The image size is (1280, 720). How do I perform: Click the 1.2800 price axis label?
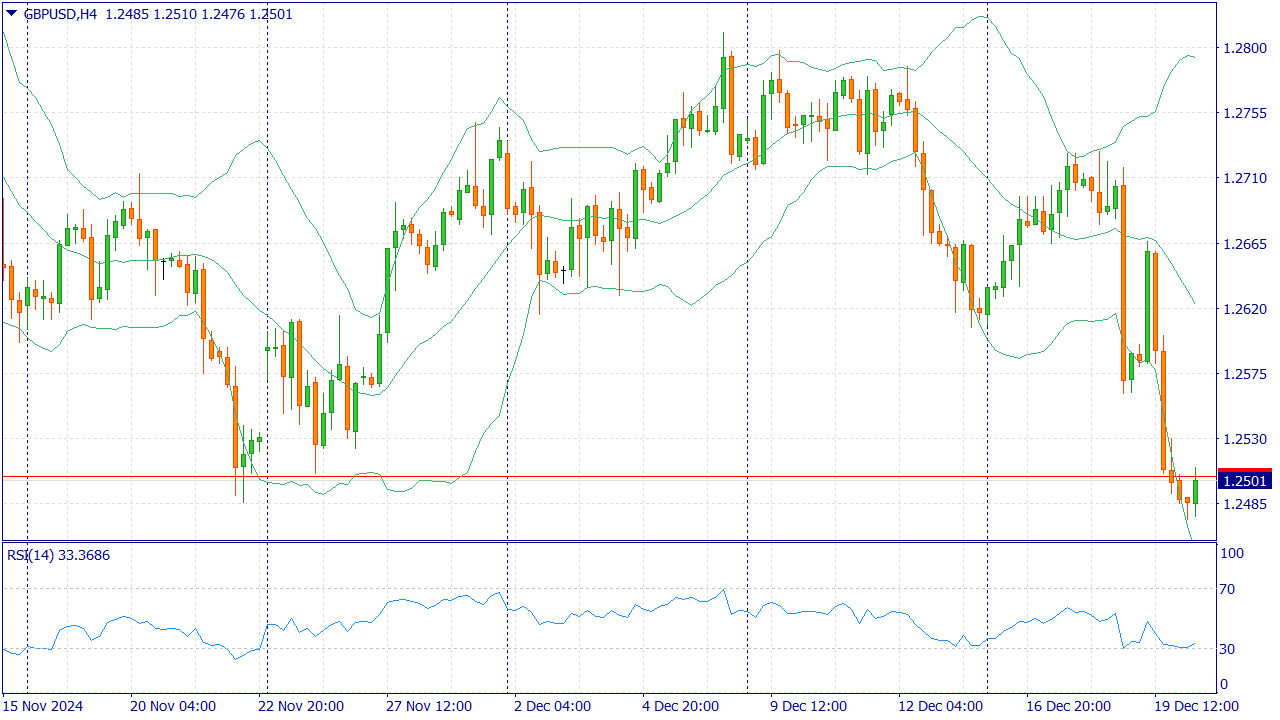click(x=1243, y=48)
